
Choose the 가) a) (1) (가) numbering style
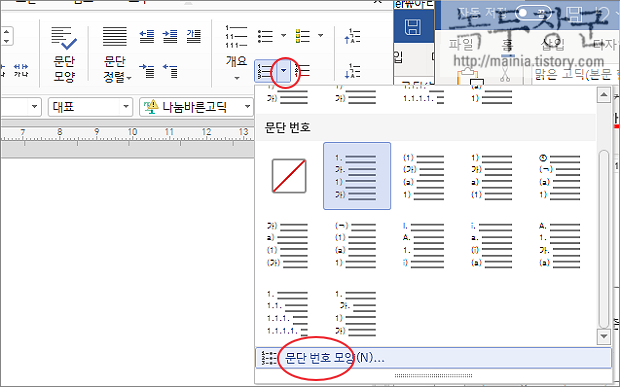(x=287, y=244)
